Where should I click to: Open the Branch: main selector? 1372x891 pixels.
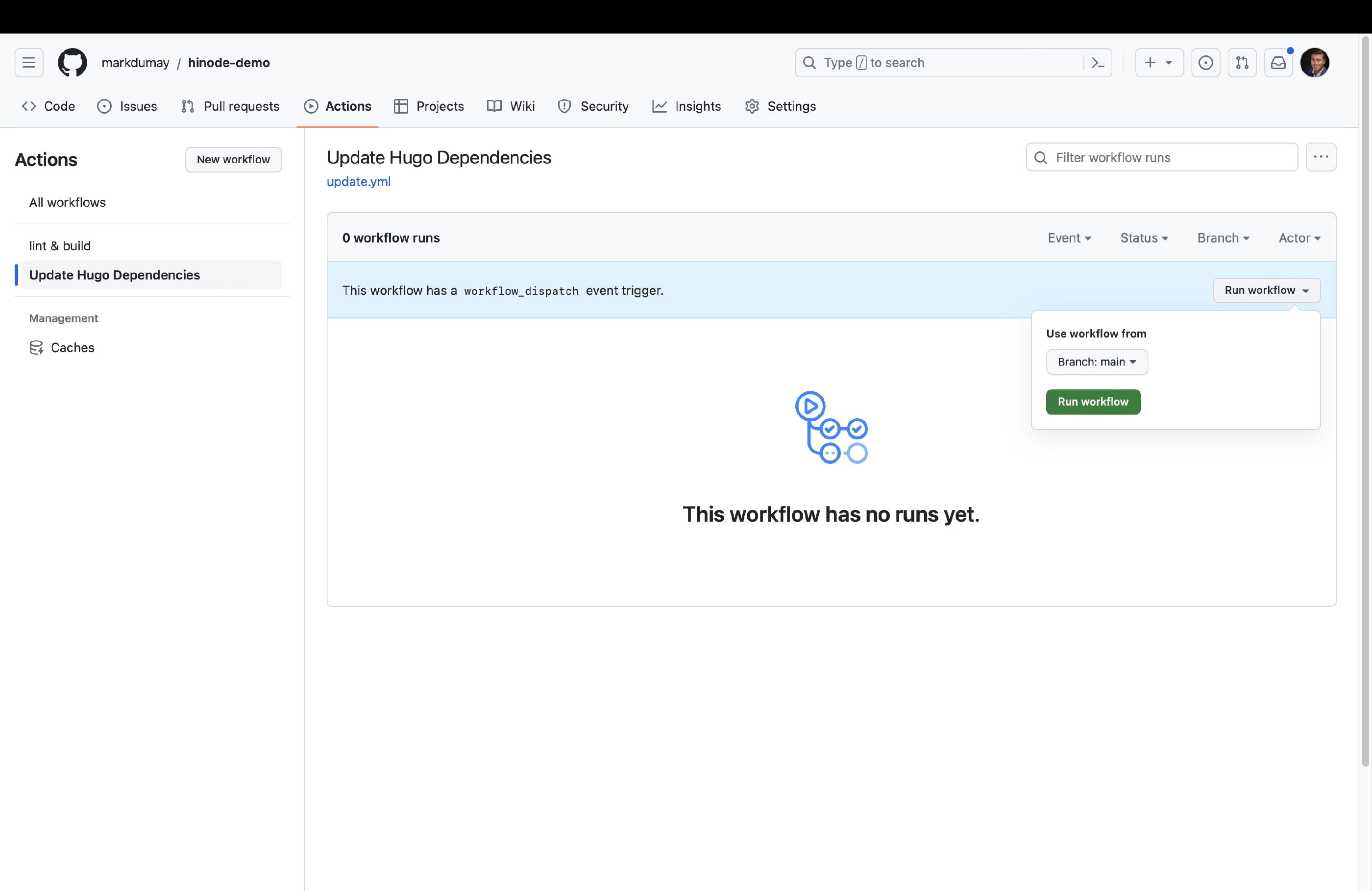click(1097, 362)
